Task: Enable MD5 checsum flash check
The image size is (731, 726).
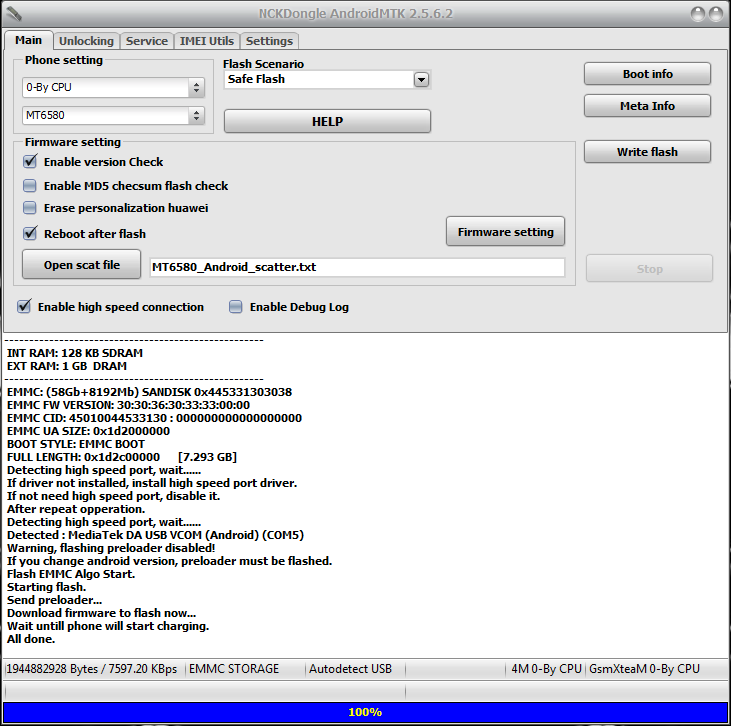Action: tap(30, 186)
